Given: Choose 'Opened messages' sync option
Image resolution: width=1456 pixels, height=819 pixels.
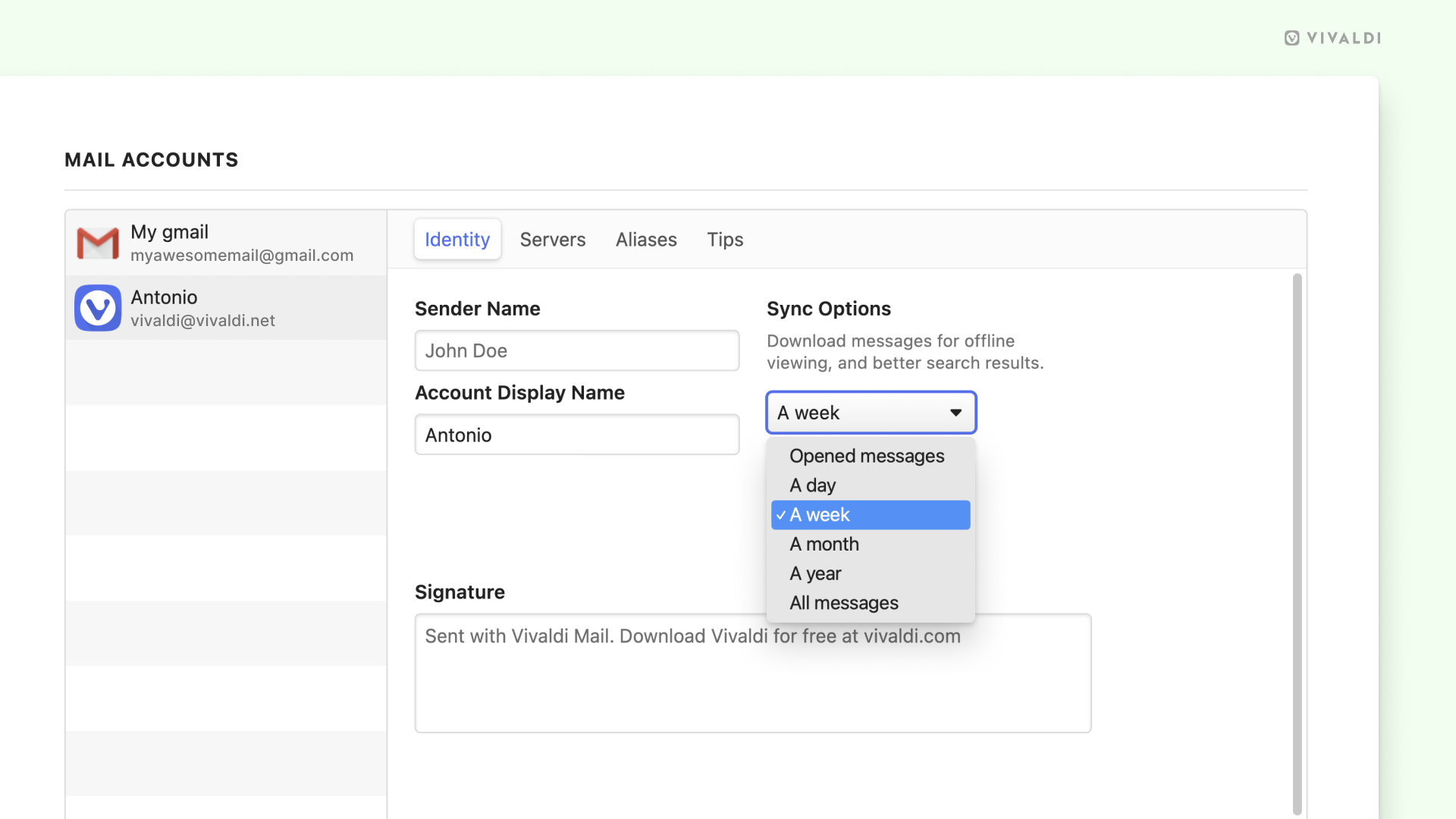Looking at the screenshot, I should (867, 455).
